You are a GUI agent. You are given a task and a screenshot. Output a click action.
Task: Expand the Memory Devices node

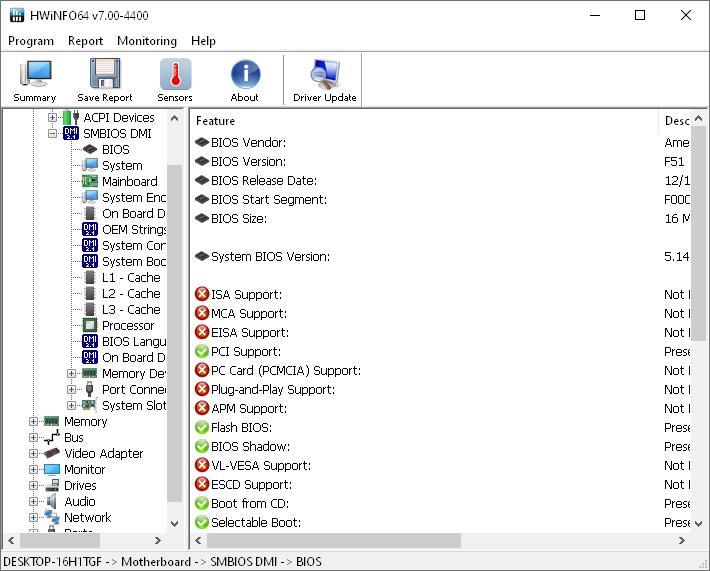(71, 373)
